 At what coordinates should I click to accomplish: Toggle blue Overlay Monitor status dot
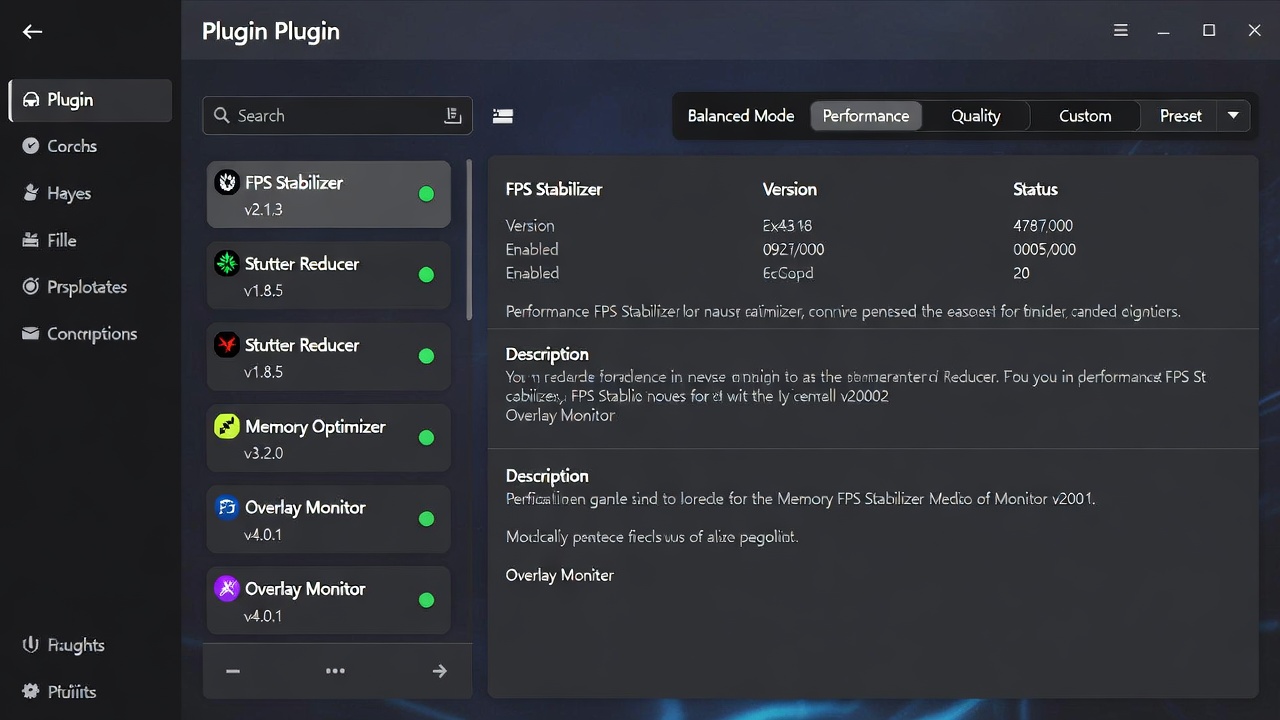pyautogui.click(x=426, y=519)
